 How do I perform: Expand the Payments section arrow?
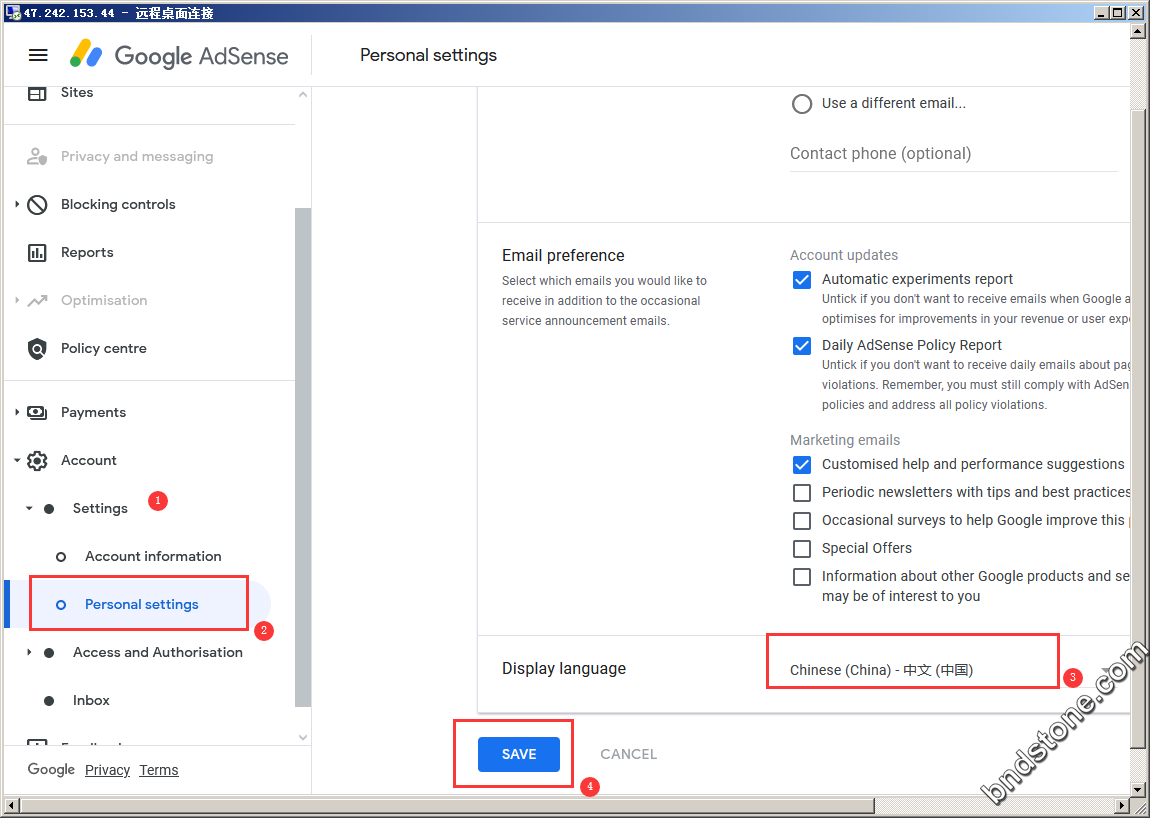(17, 412)
